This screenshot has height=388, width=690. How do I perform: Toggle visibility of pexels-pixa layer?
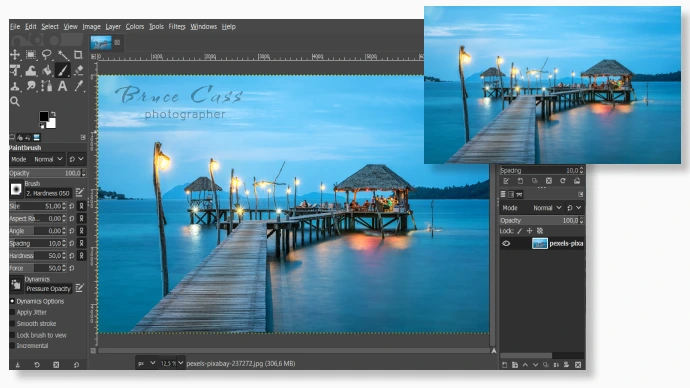point(506,243)
